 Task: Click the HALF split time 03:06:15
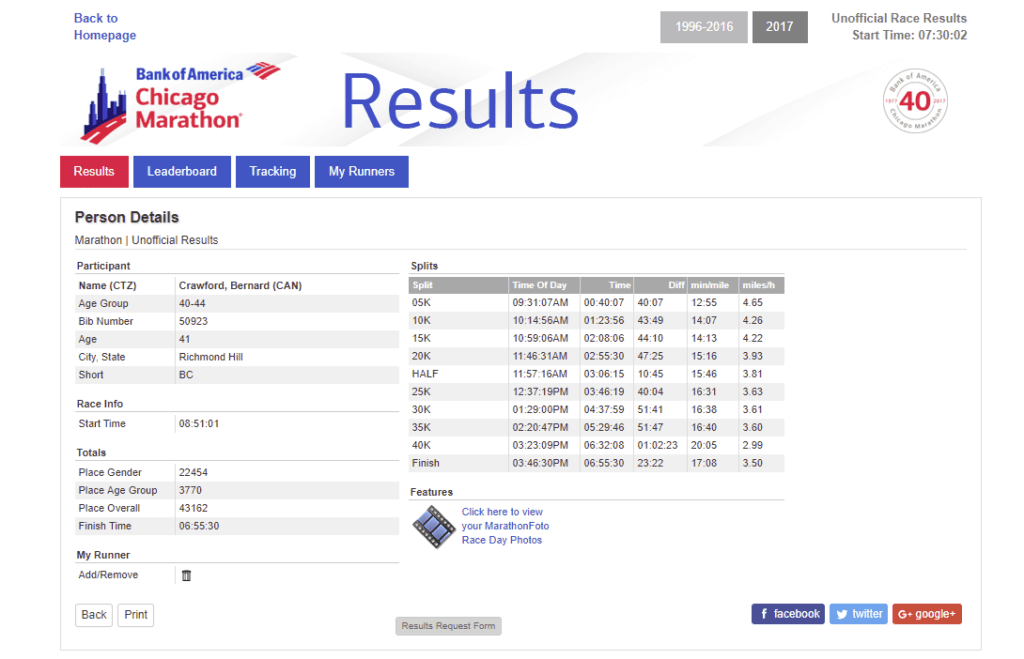[x=604, y=374]
